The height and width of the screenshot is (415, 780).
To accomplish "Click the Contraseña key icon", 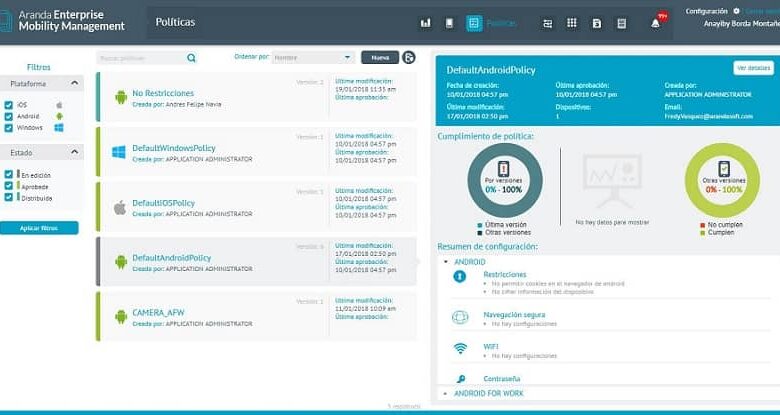I will coord(461,379).
